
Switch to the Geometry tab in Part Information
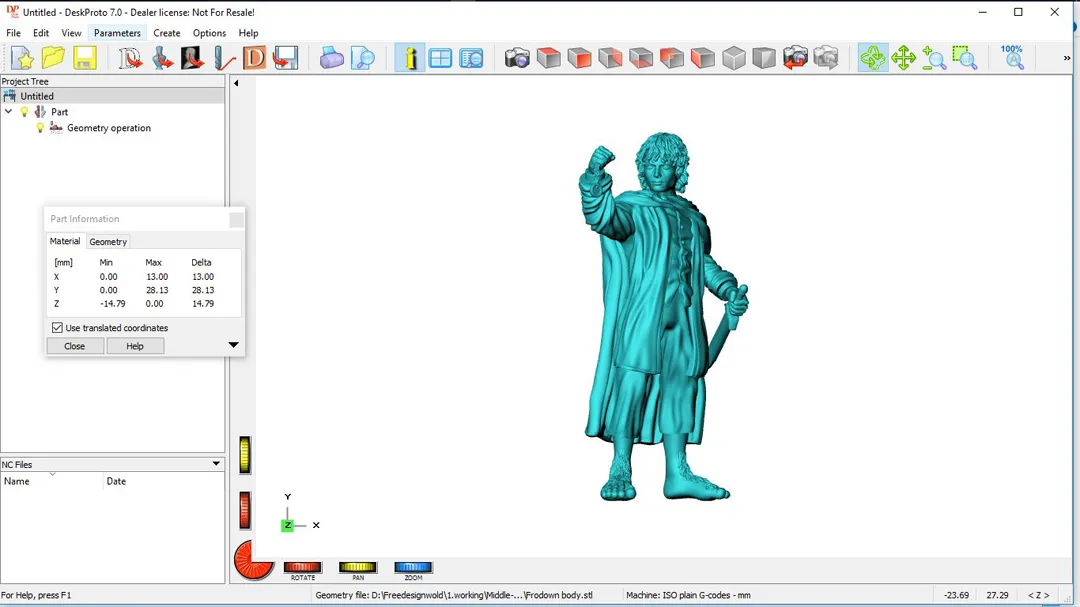pos(108,242)
